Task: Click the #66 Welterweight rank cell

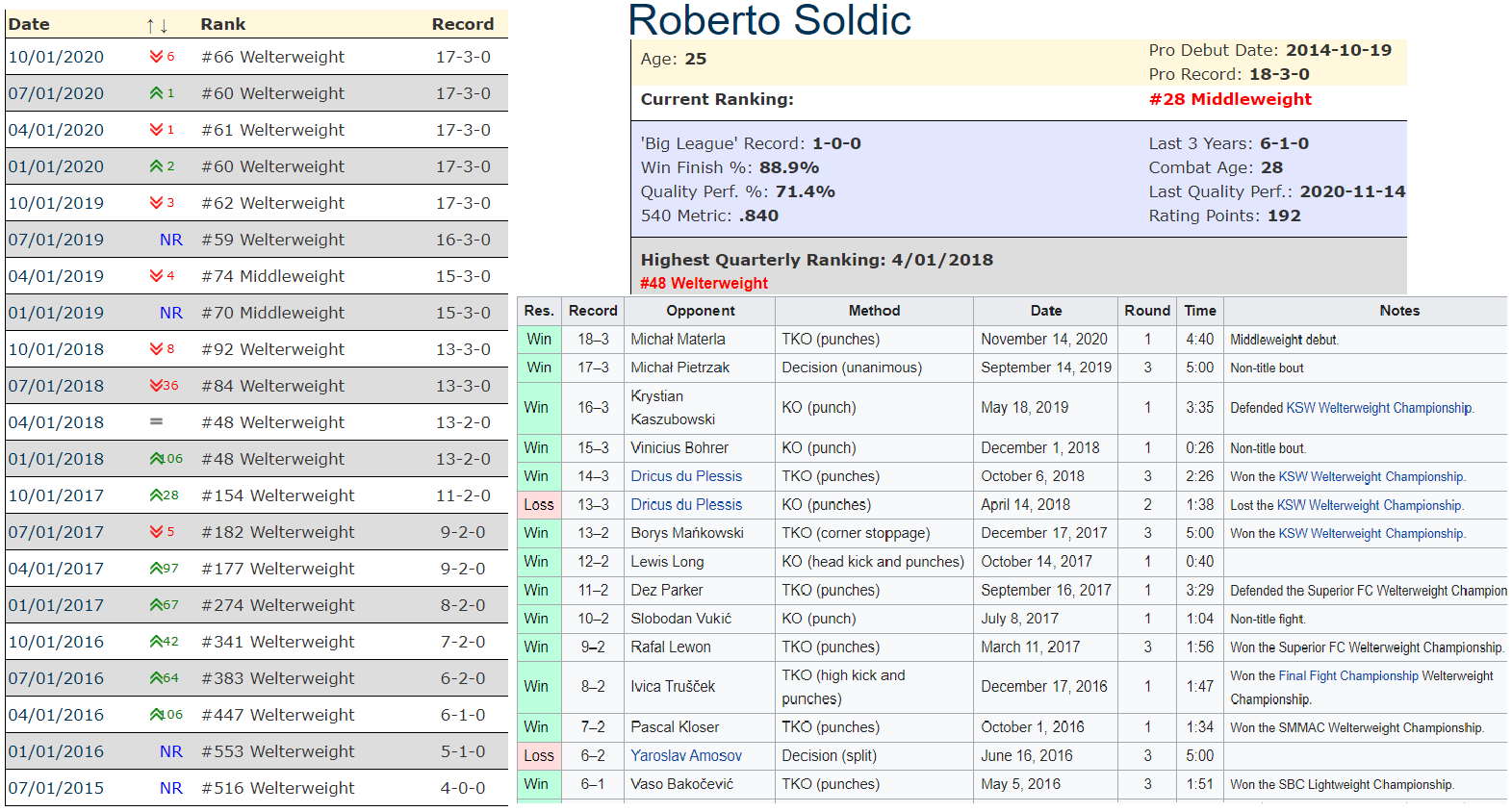Action: pos(272,57)
